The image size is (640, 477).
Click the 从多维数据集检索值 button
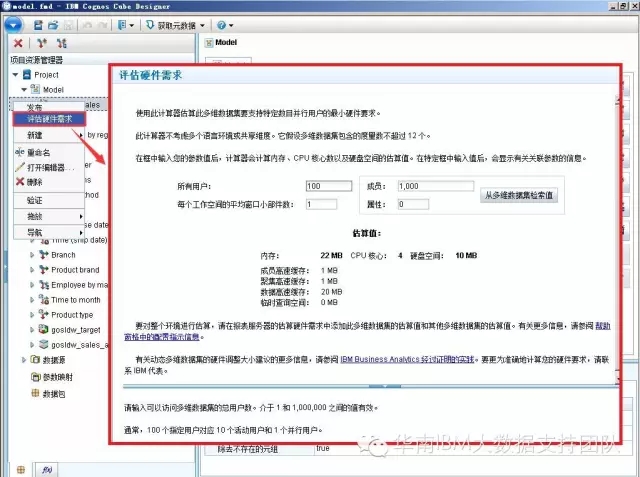[x=519, y=195]
